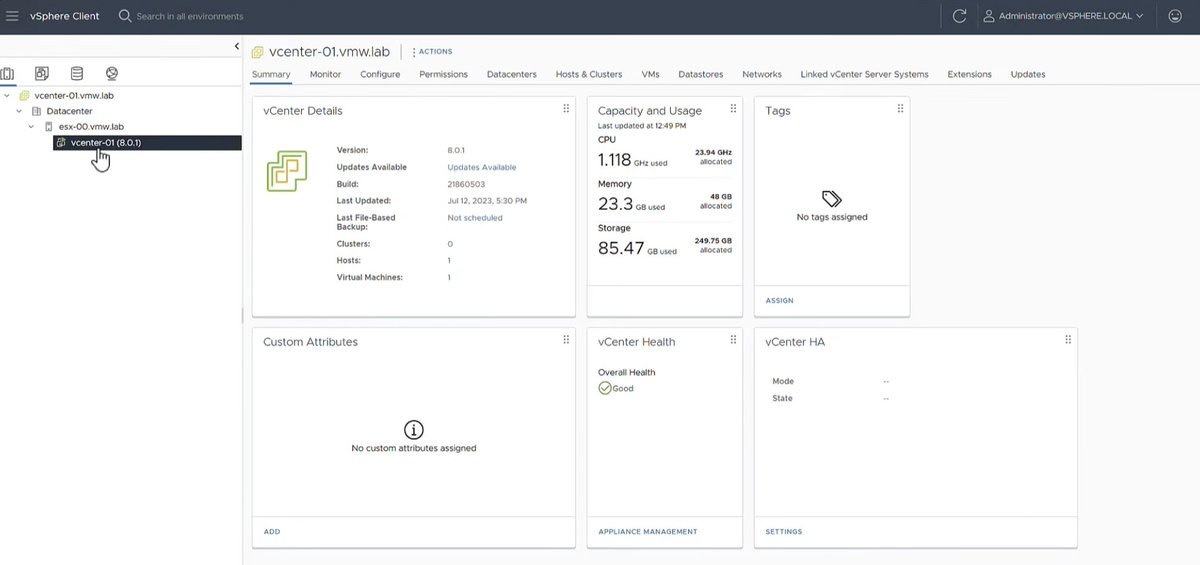Select the Summary tab
The height and width of the screenshot is (565, 1200).
[271, 74]
